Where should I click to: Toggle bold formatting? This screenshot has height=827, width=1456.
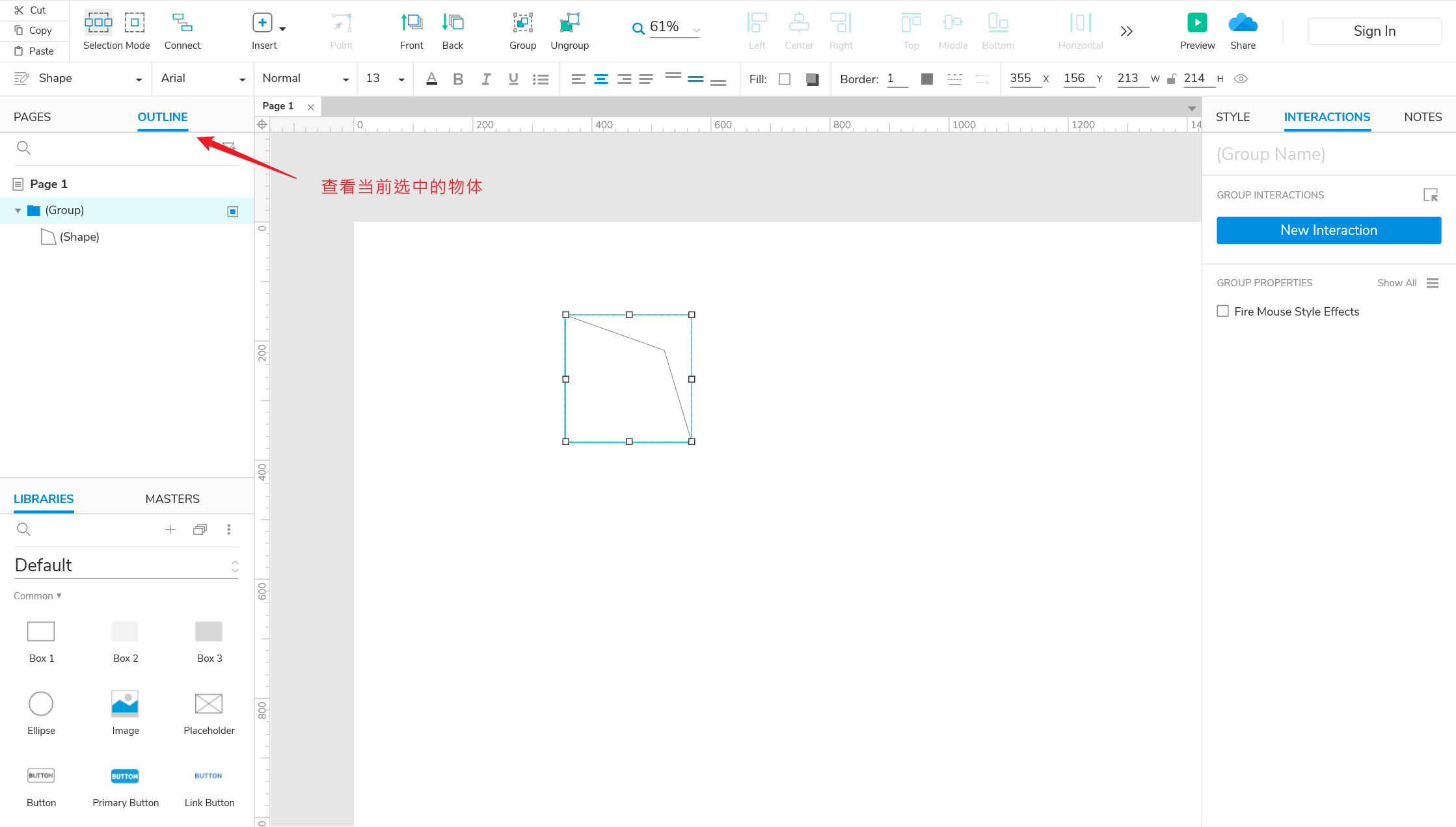[x=458, y=79]
